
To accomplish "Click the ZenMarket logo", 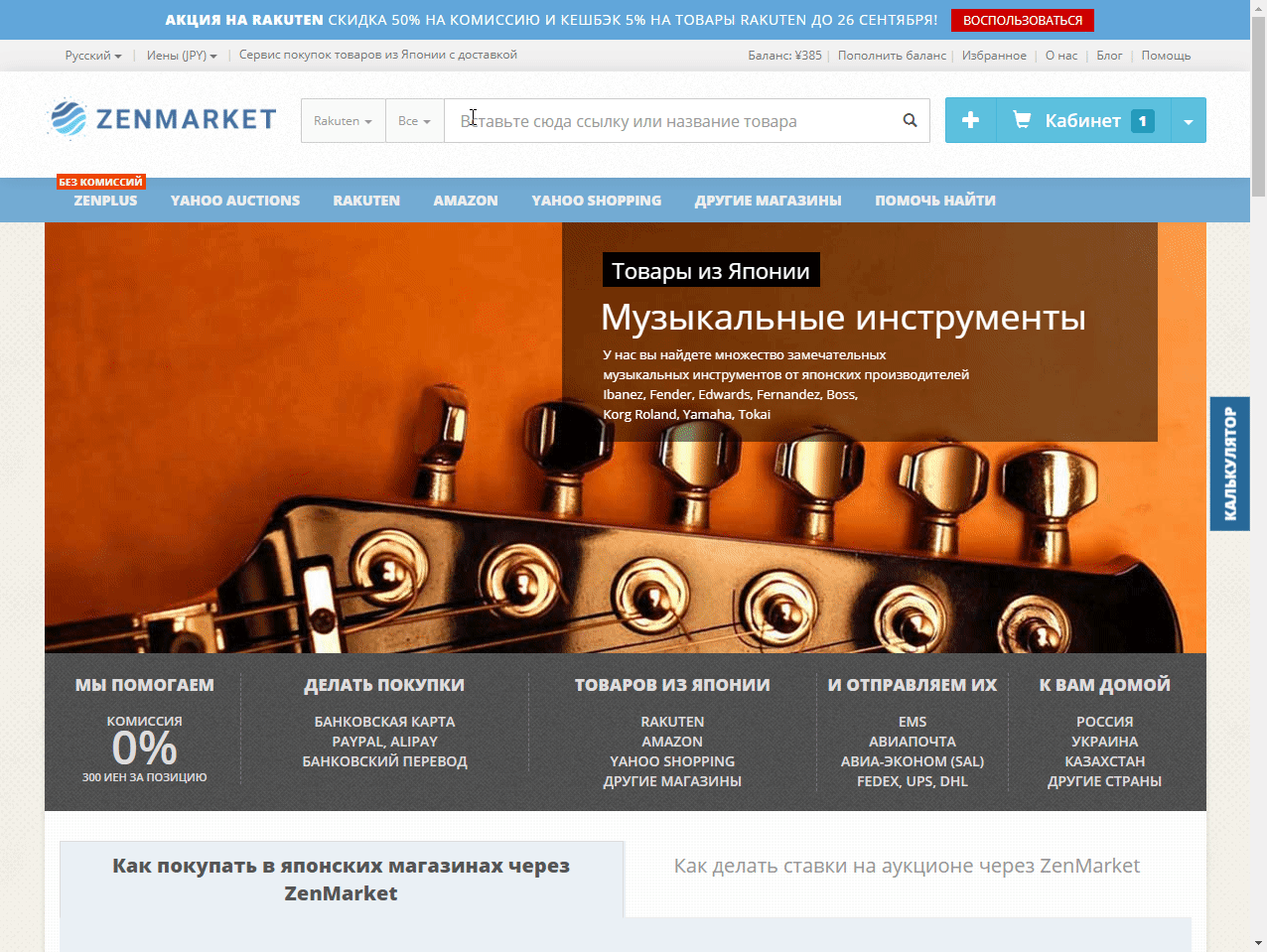I will pyautogui.click(x=162, y=119).
